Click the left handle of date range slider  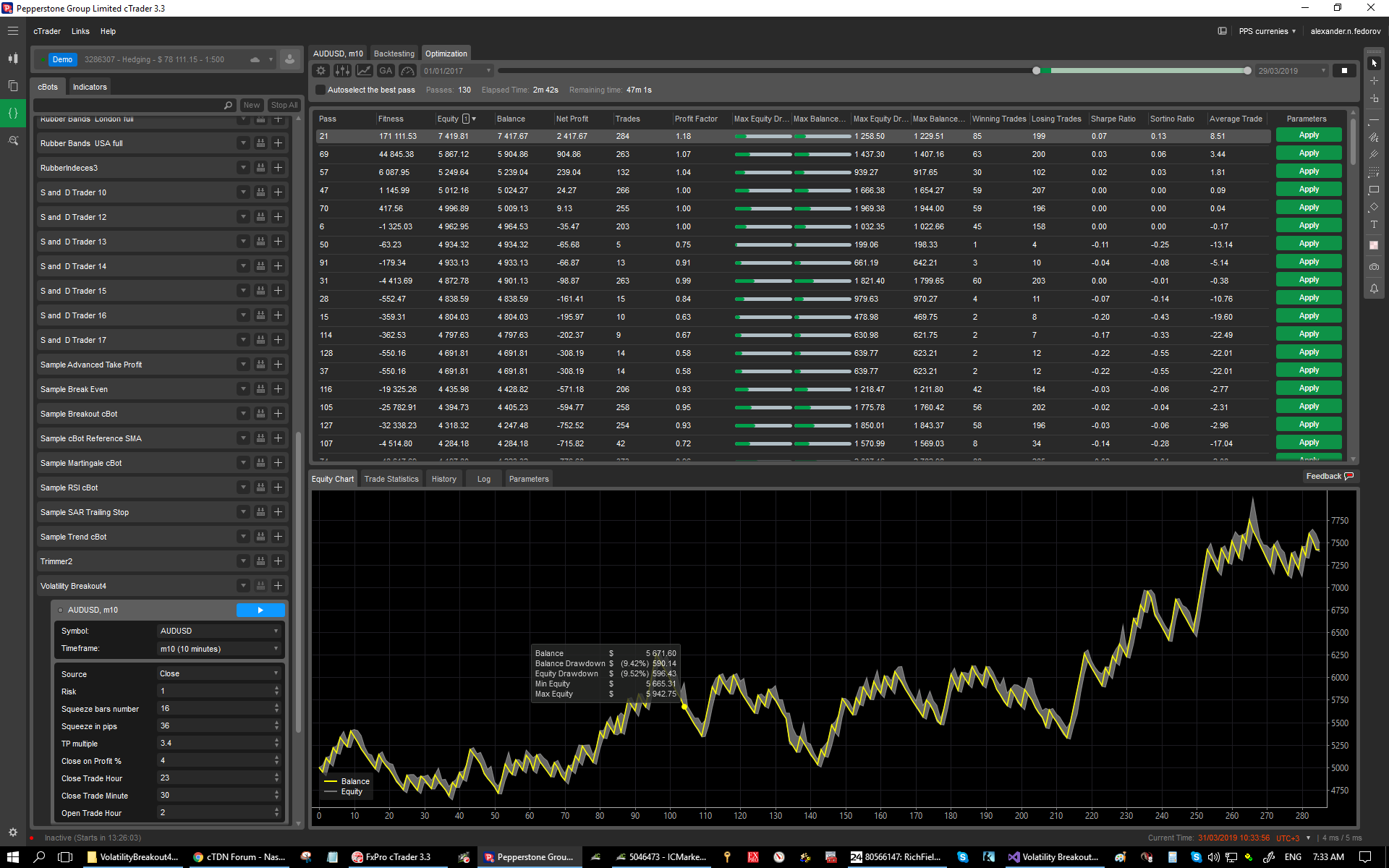[x=1037, y=71]
